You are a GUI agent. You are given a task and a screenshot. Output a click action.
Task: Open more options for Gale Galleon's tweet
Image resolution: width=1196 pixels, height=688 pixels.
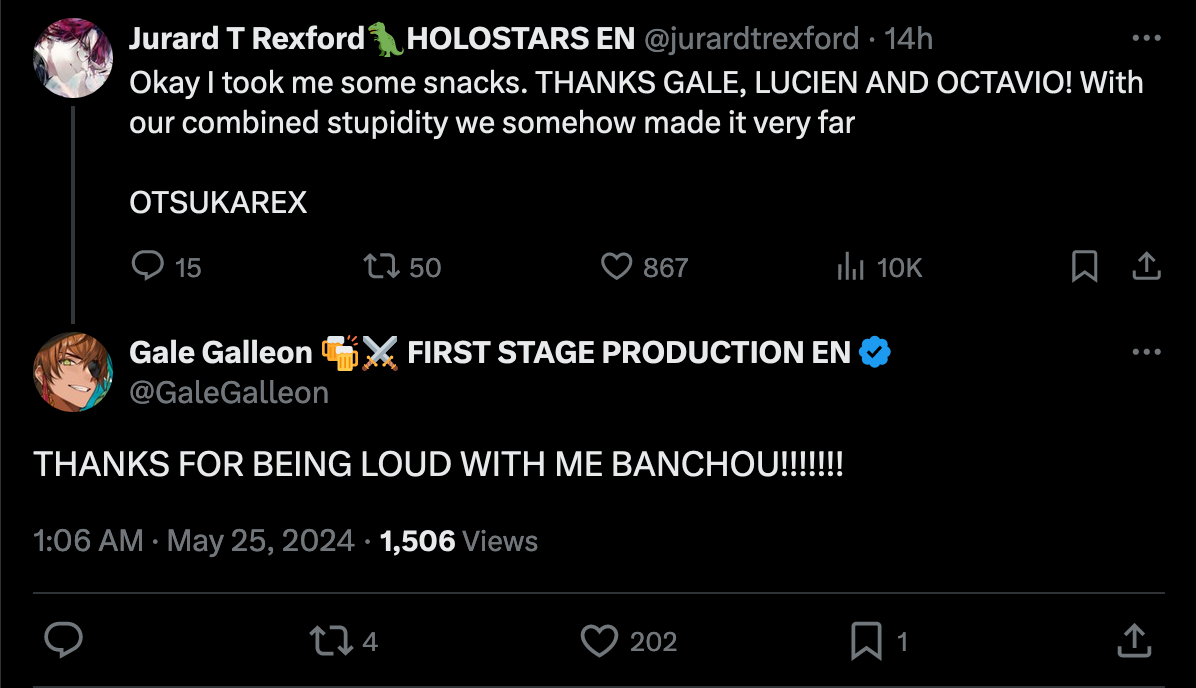pyautogui.click(x=1146, y=352)
